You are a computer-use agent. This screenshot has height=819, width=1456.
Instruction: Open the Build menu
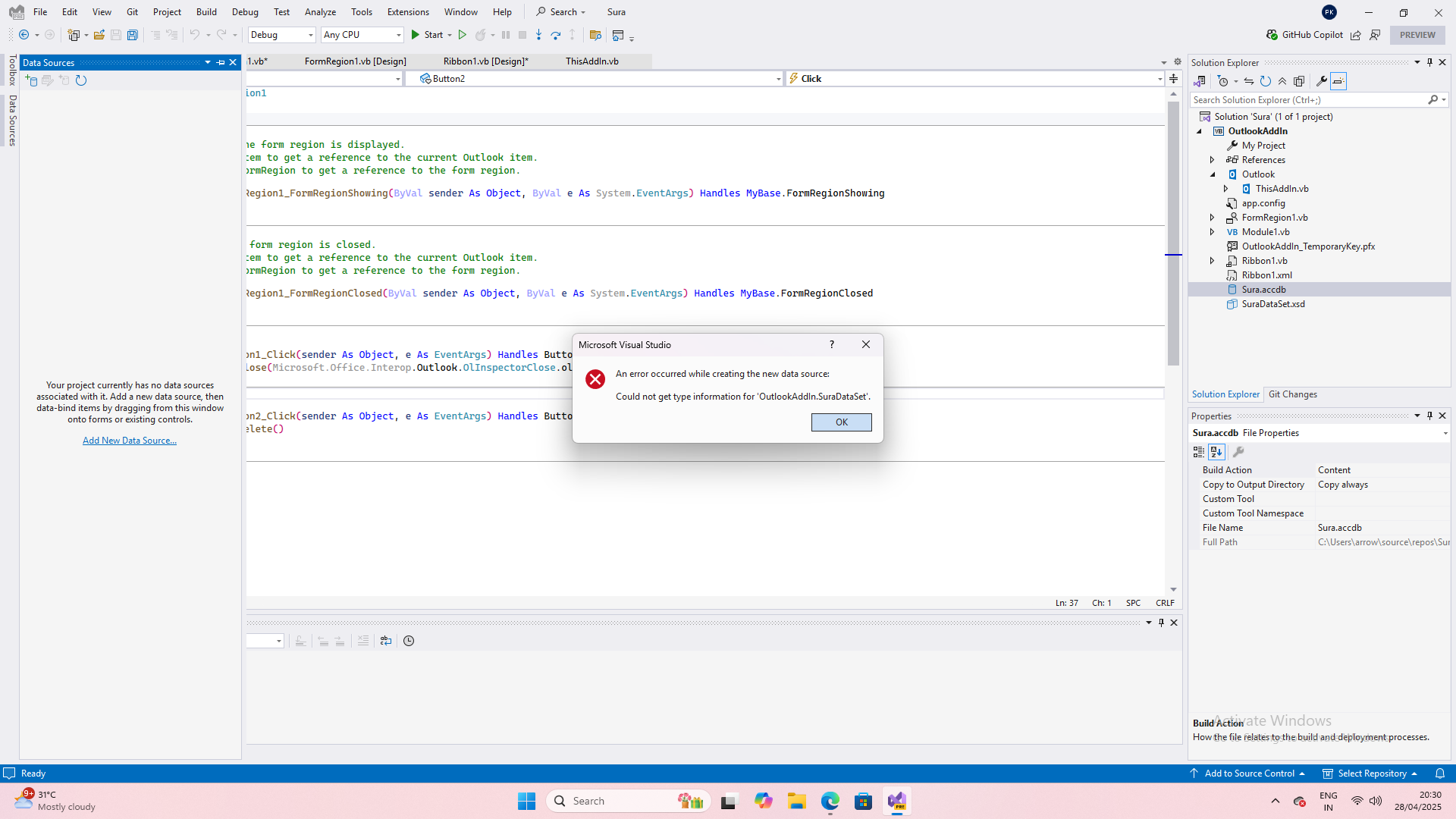pos(206,12)
